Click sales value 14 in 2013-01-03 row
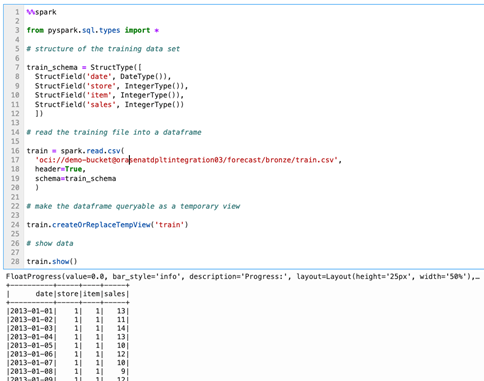The width and height of the screenshot is (484, 381). pos(121,328)
